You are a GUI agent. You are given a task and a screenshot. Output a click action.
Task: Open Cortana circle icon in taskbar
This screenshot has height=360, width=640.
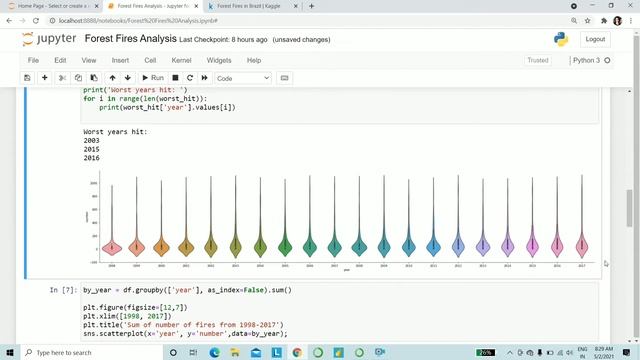click(x=173, y=352)
